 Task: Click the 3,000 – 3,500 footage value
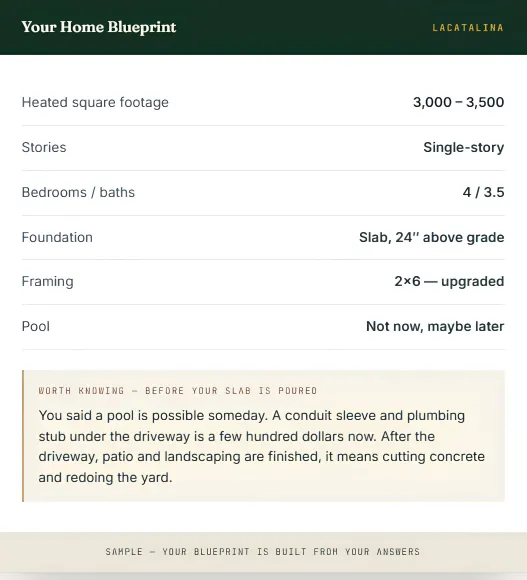click(458, 102)
